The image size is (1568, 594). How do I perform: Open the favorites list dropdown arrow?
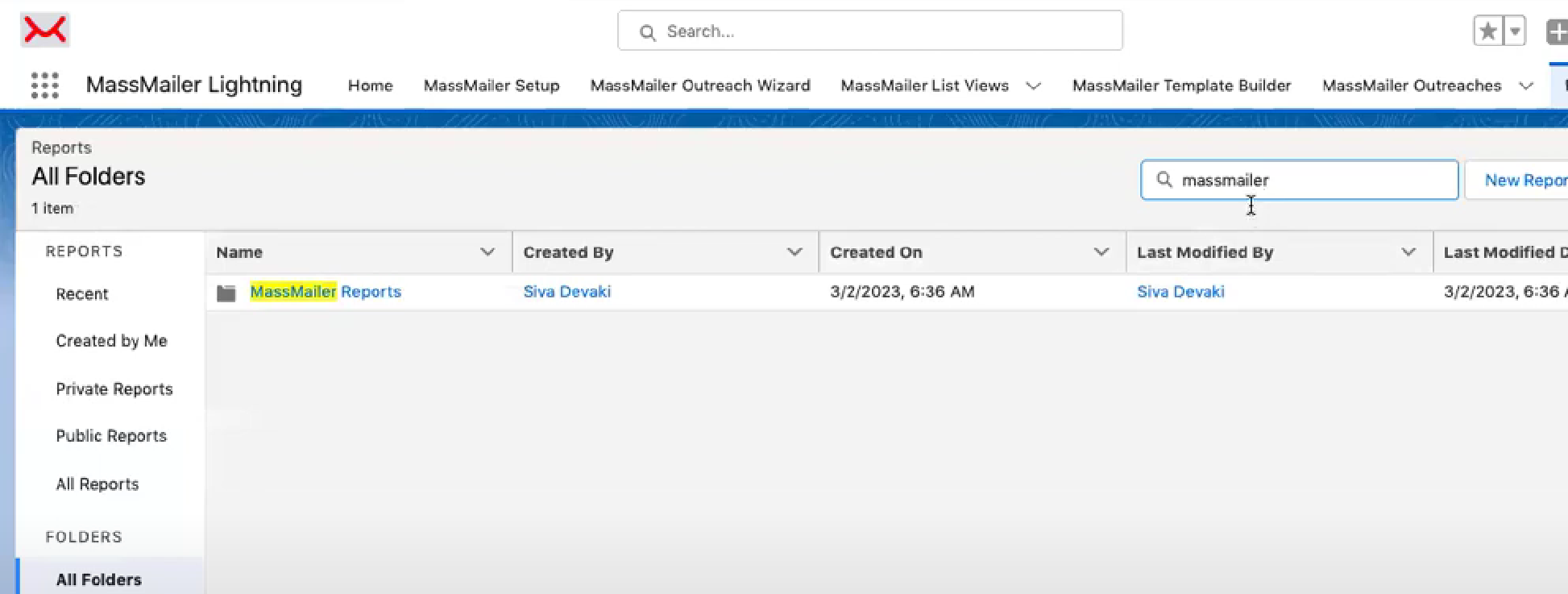pos(1515,31)
